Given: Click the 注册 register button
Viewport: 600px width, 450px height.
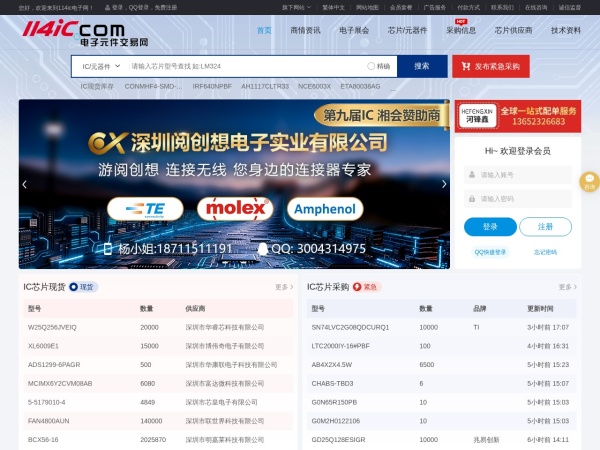Looking at the screenshot, I should pos(543,226).
